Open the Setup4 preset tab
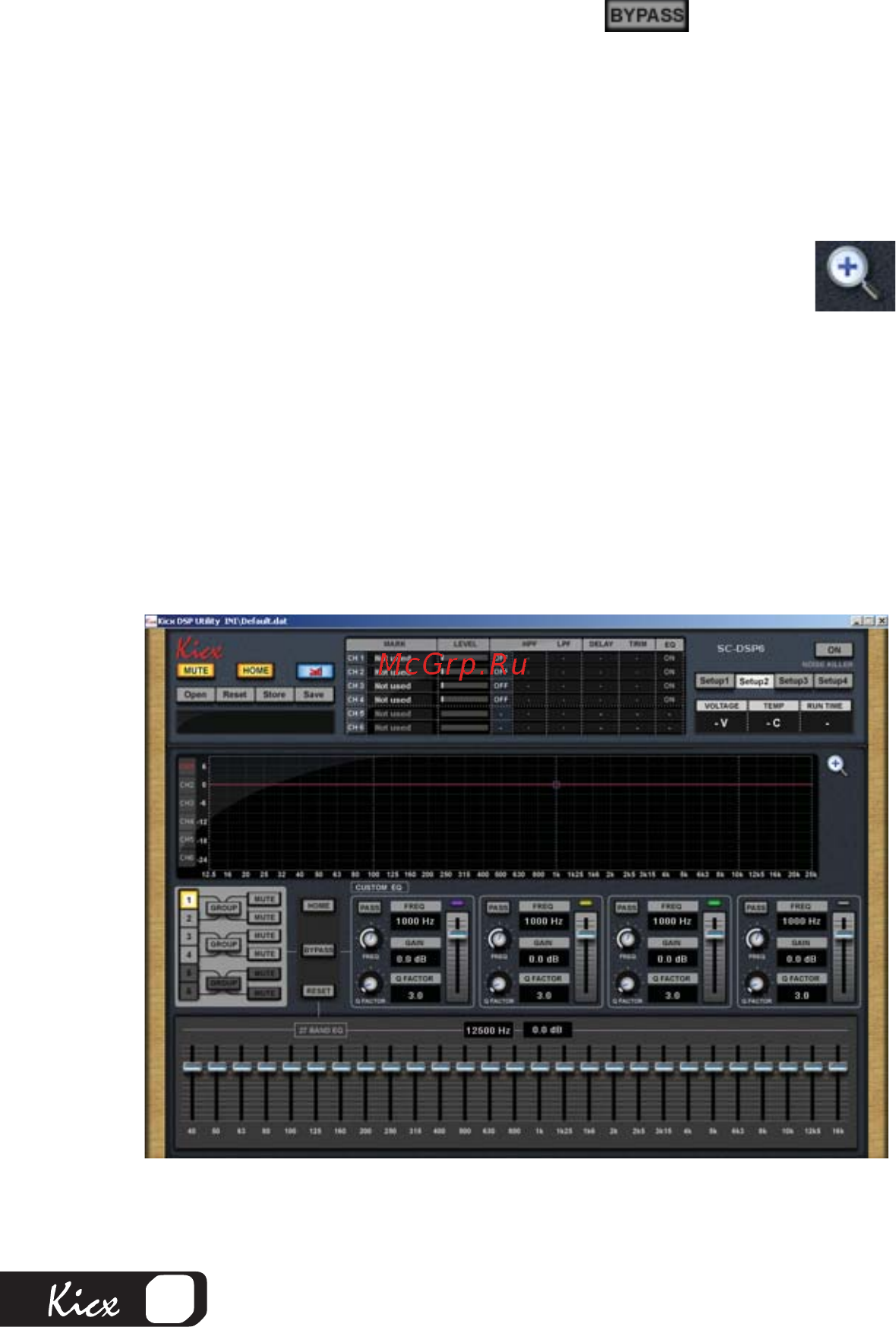 click(x=833, y=681)
